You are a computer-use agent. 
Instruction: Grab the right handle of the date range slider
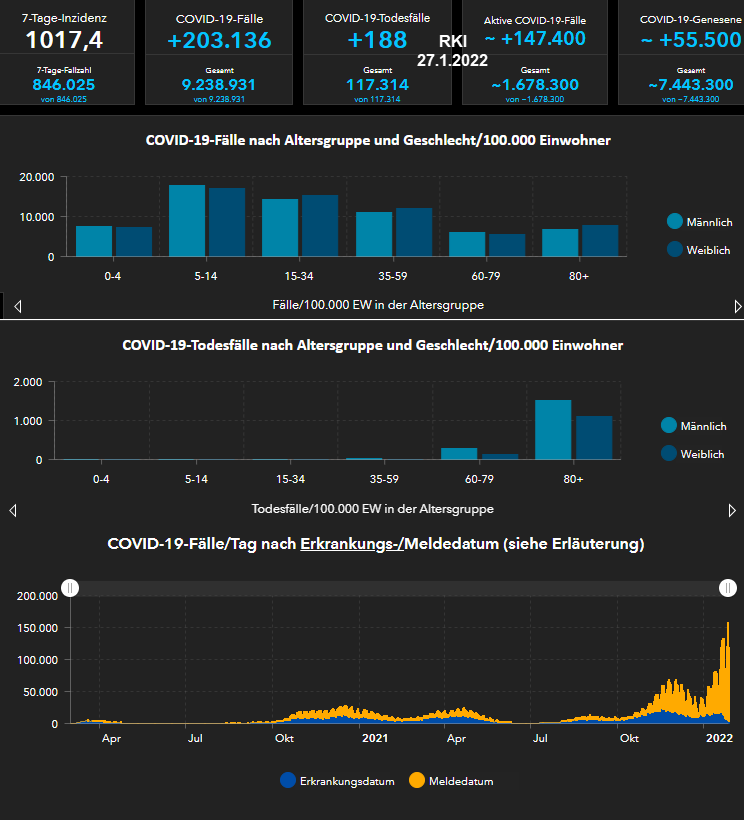point(730,588)
